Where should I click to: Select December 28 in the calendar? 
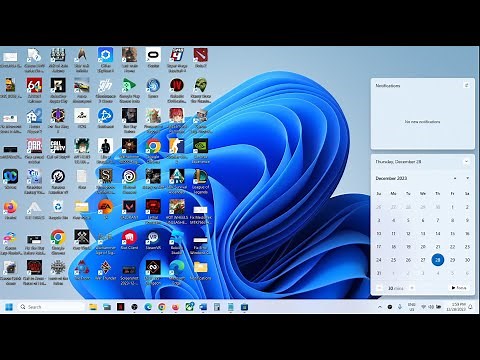pos(438,260)
